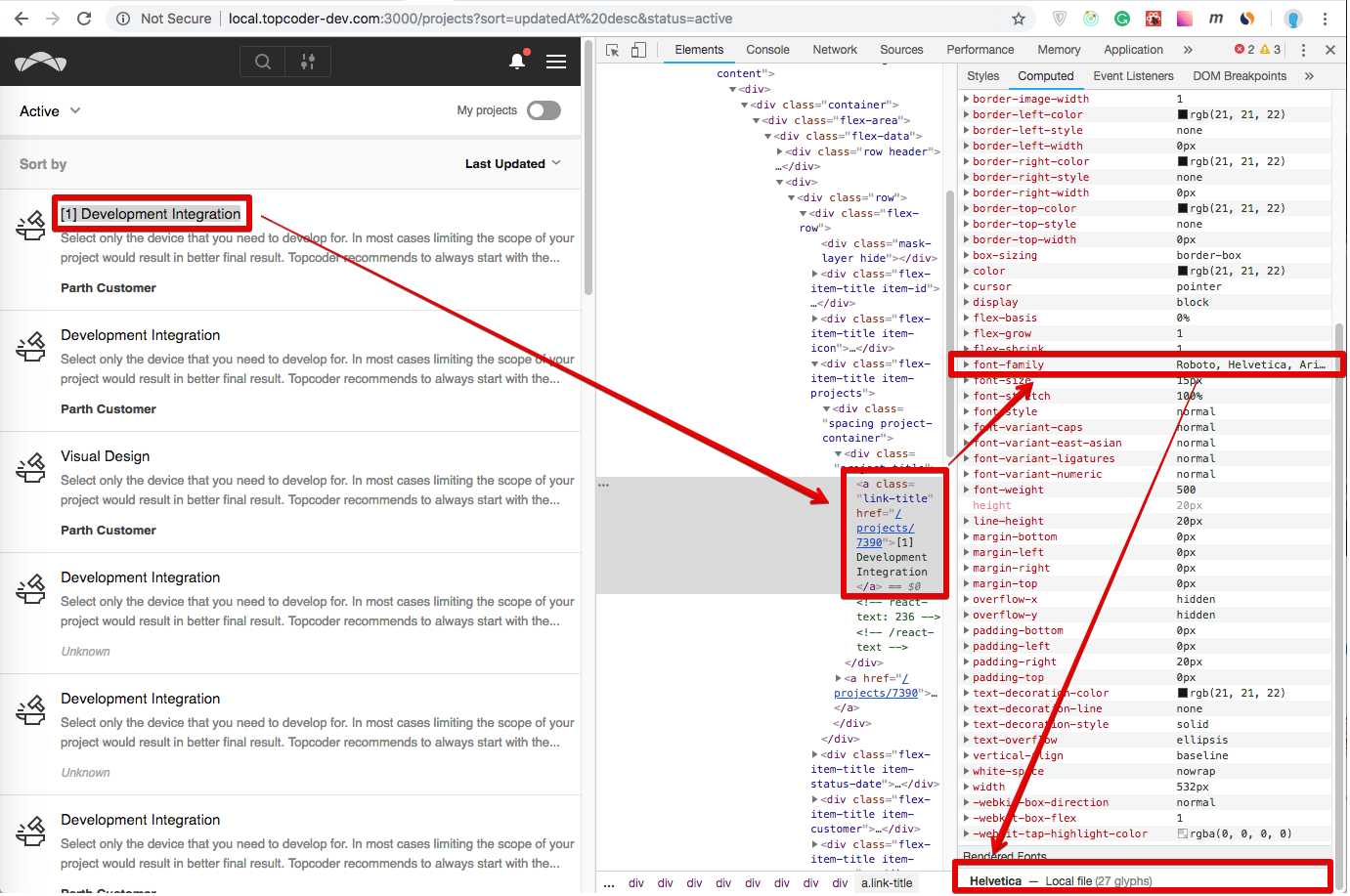Image resolution: width=1350 pixels, height=896 pixels.
Task: Click the Visual Design project icon
Action: (31, 468)
